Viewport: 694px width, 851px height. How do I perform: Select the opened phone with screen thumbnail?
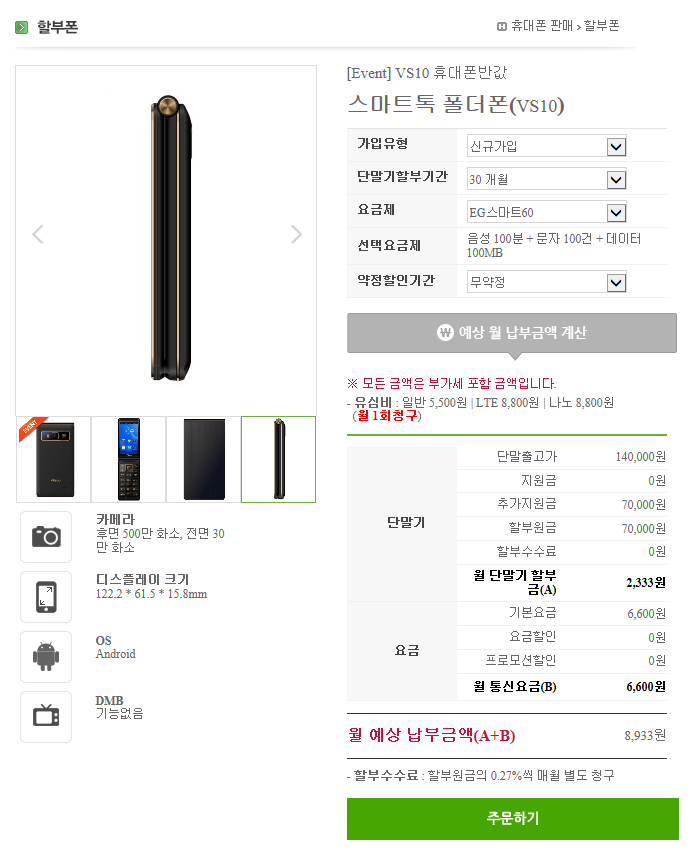pyautogui.click(x=129, y=459)
